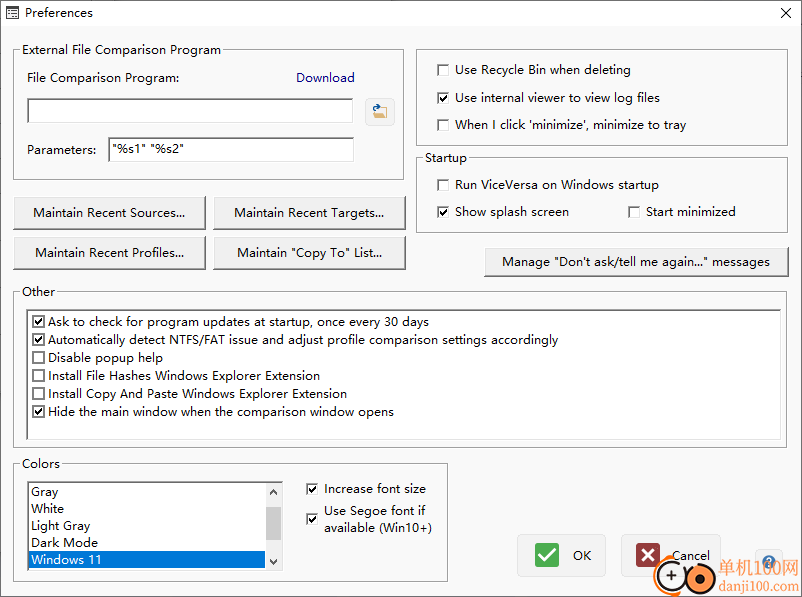Enable Install Copy And Paste Windows Explorer Extension
The height and width of the screenshot is (597, 802).
pyautogui.click(x=38, y=394)
